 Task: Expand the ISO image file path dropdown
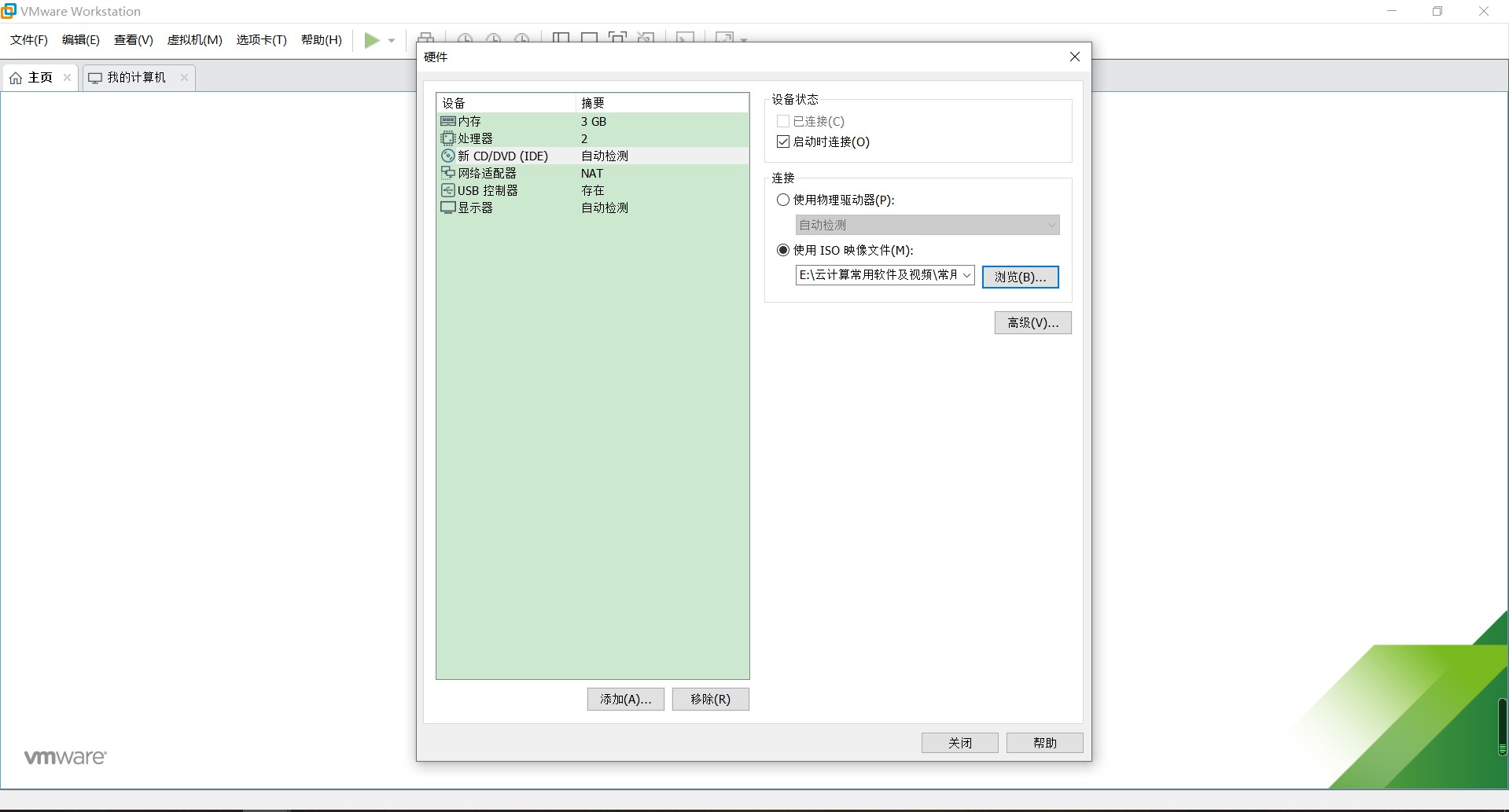click(966, 275)
